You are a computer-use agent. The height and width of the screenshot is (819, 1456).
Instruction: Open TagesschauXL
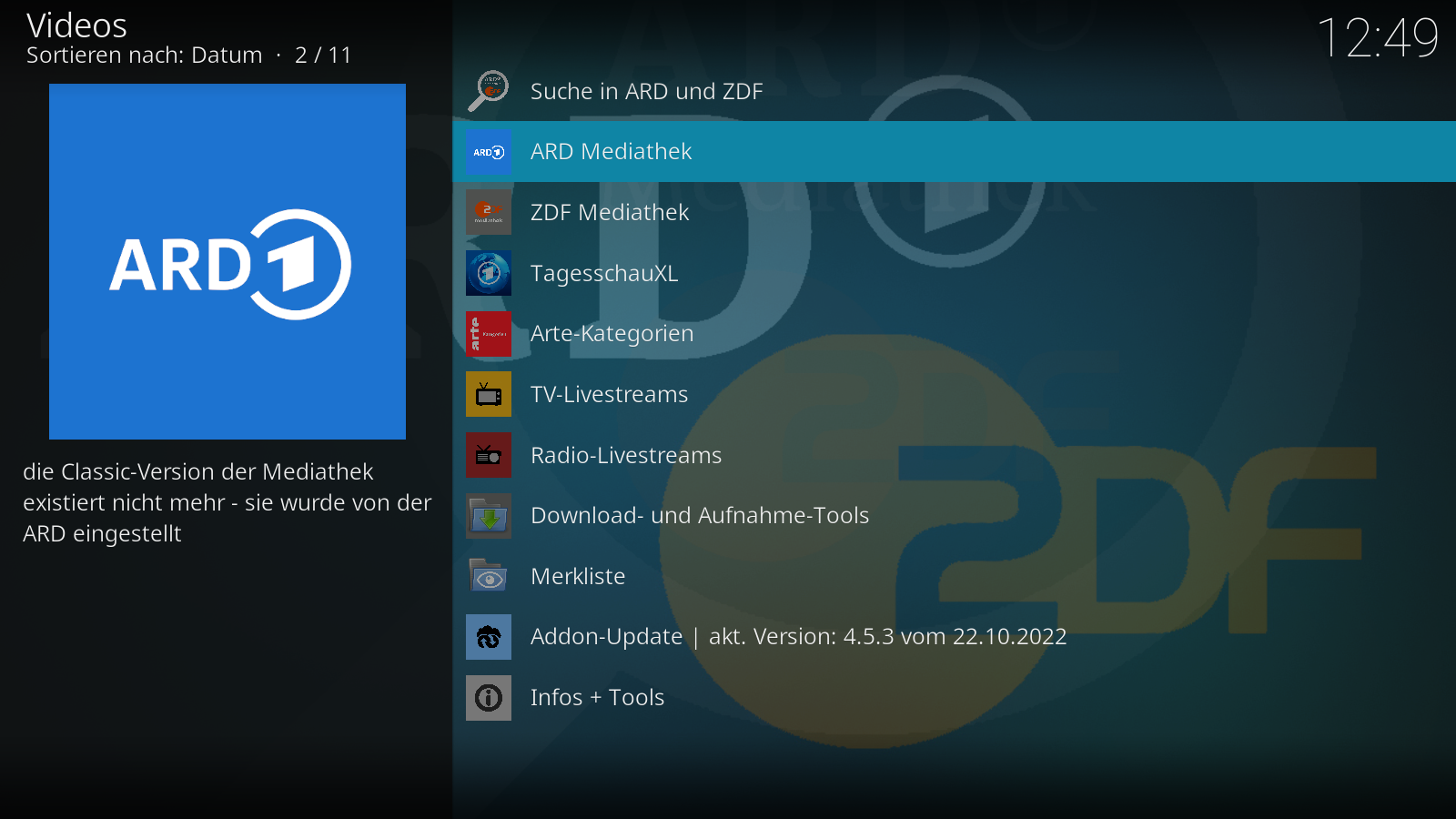click(x=954, y=273)
